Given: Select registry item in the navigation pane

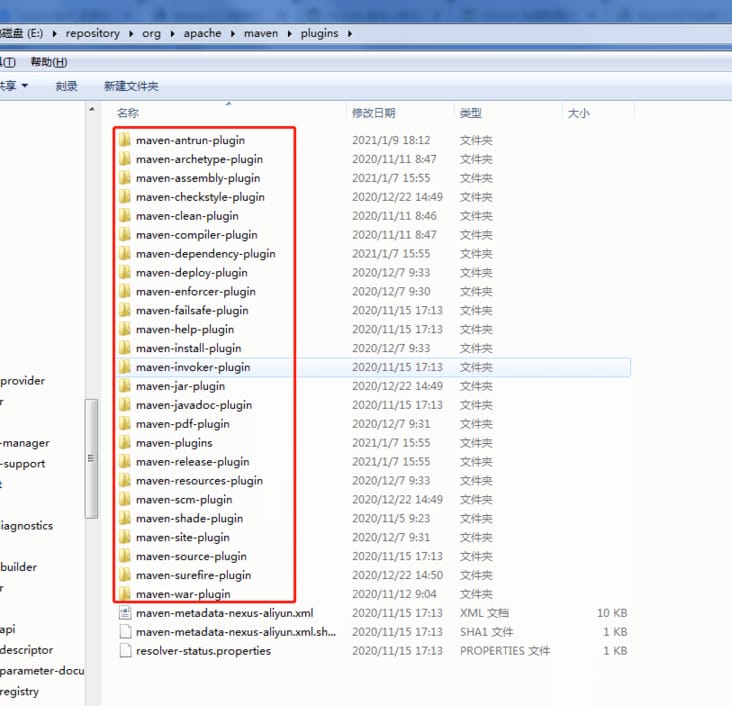Looking at the screenshot, I should pos(20,691).
